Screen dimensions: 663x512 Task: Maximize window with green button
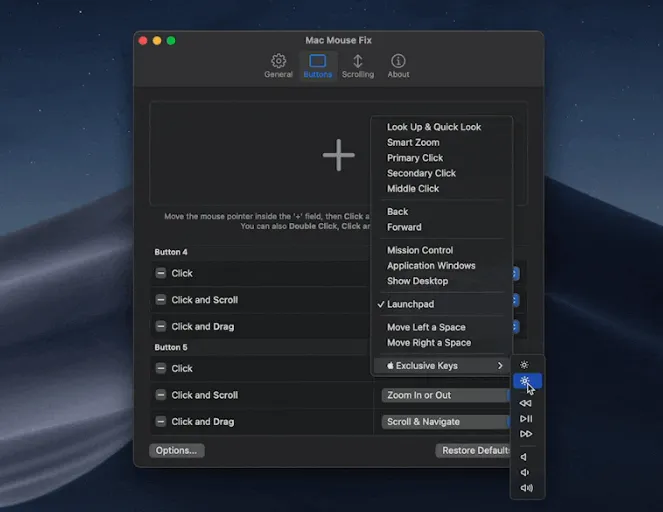171,41
